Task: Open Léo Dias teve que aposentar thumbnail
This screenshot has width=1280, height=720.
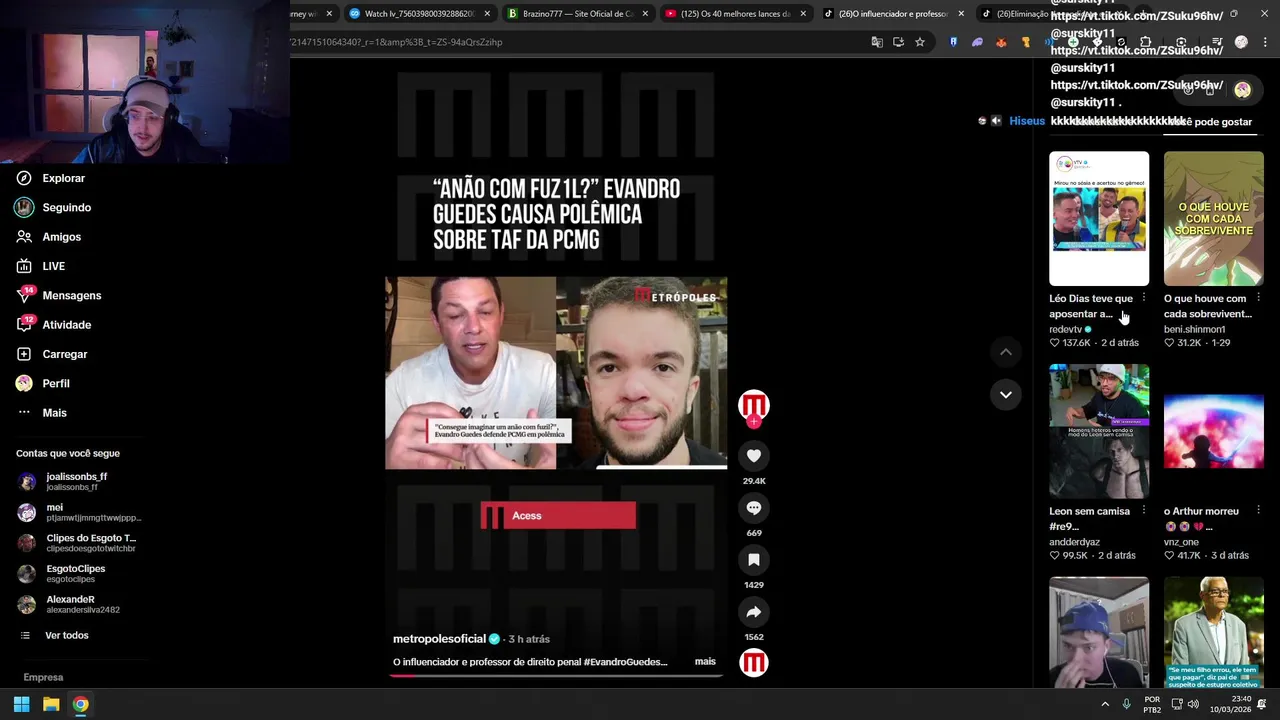Action: [1099, 218]
